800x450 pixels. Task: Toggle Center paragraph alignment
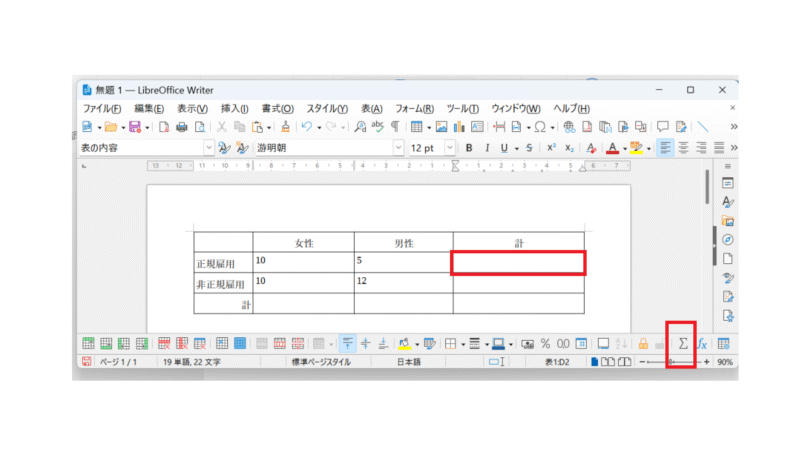click(683, 148)
